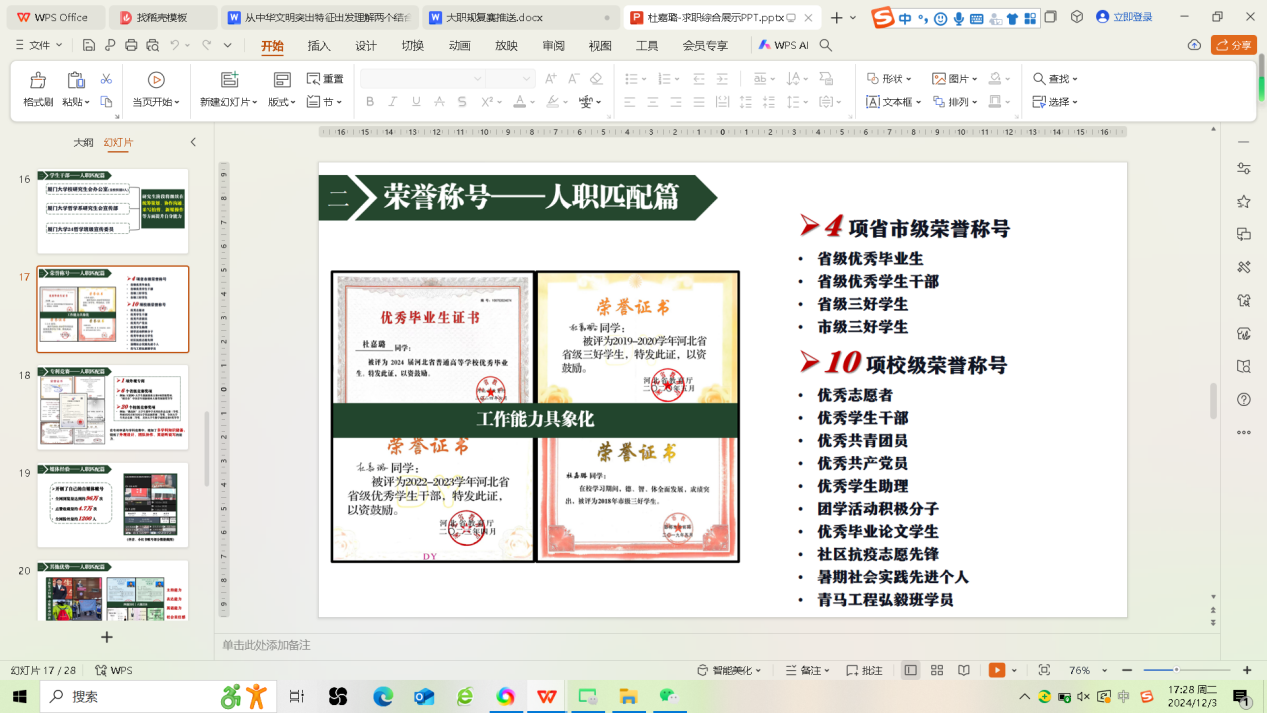Click the cloud upload icon

(1194, 45)
